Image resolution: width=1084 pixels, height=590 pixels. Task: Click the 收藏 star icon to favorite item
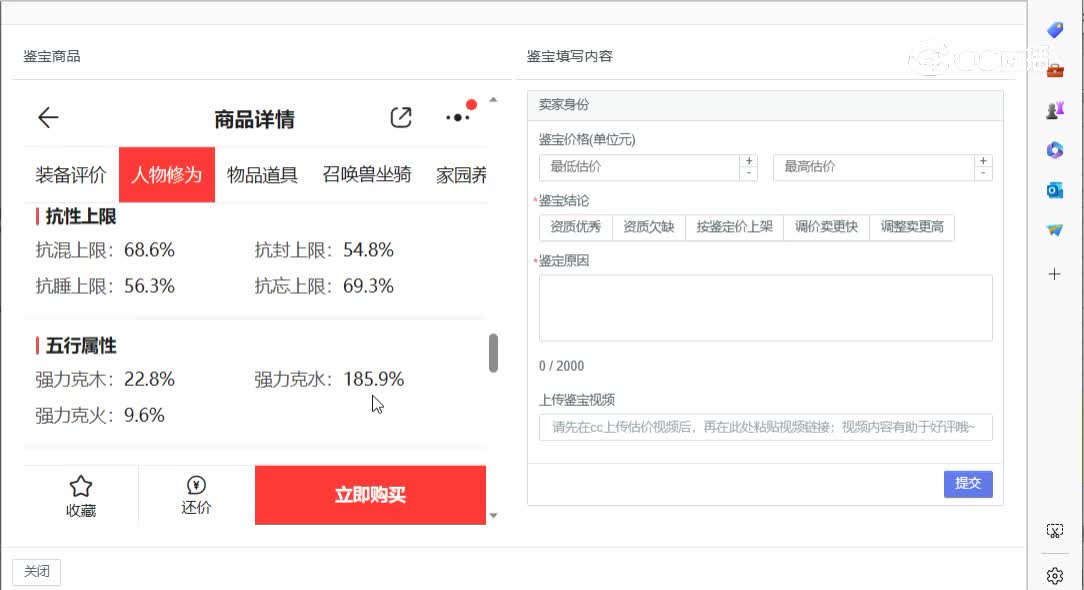coord(81,488)
